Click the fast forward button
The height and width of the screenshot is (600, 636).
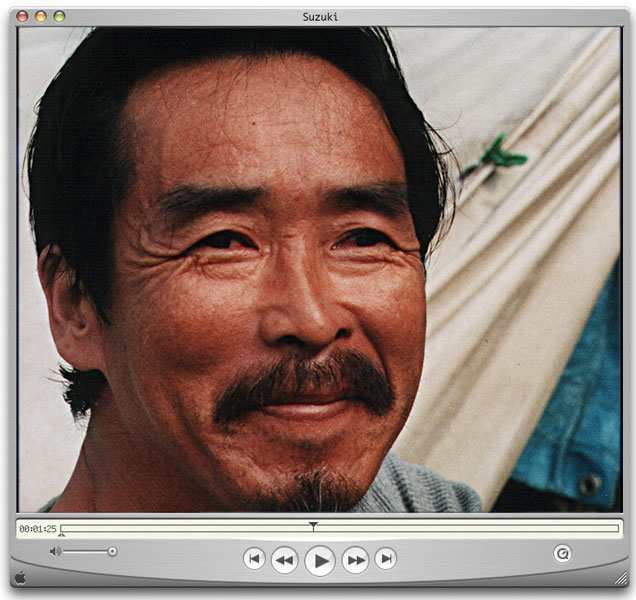(356, 560)
